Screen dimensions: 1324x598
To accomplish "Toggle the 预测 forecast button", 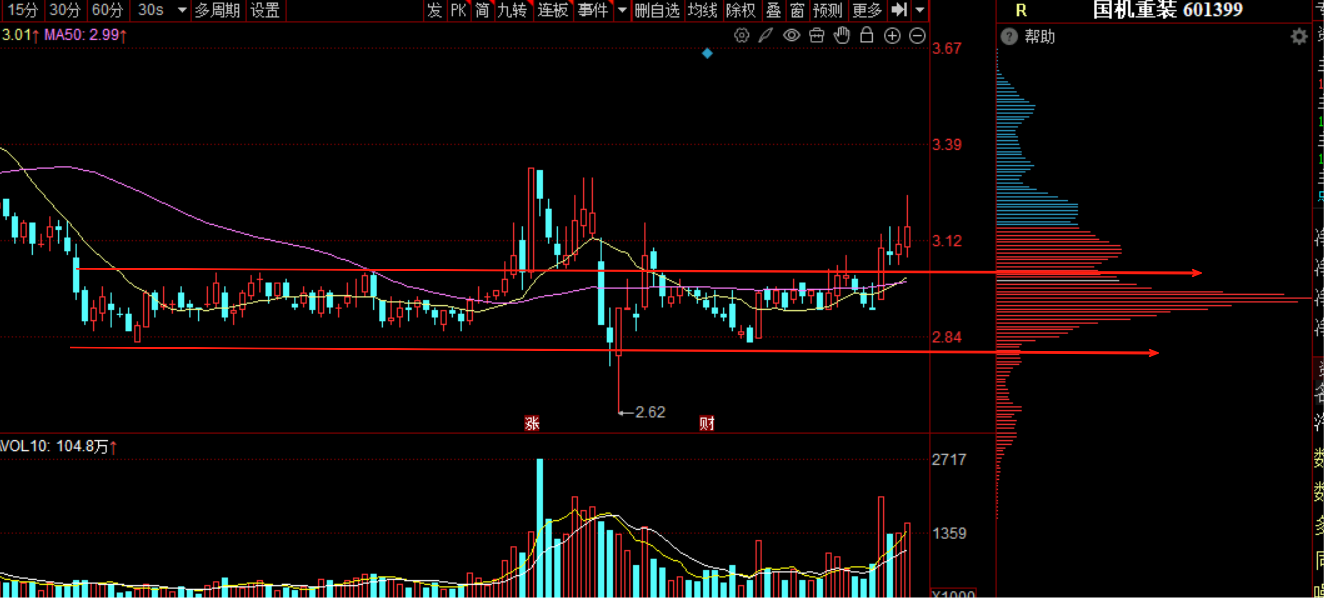I will (x=828, y=10).
